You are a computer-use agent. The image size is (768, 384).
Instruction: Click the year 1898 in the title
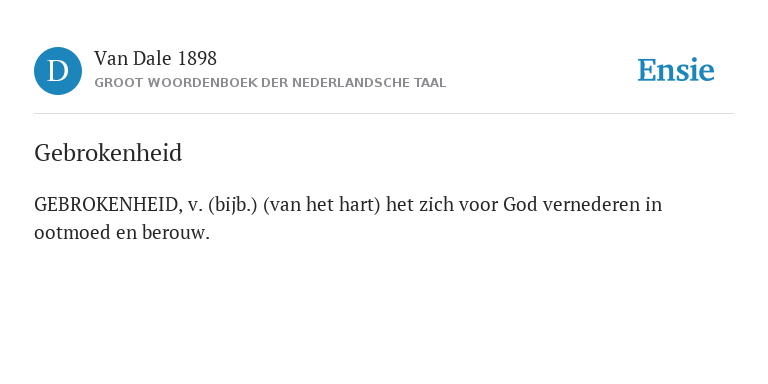(x=197, y=59)
